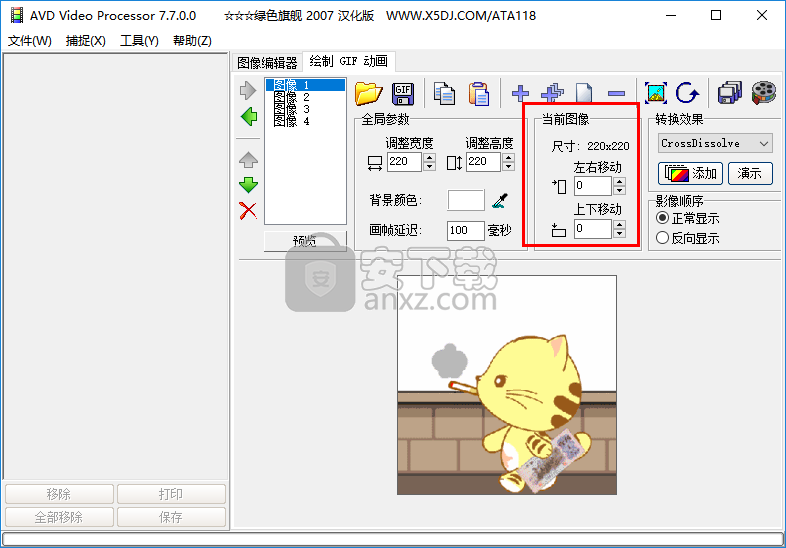
Task: Click the rotate arrow icon
Action: [x=687, y=93]
